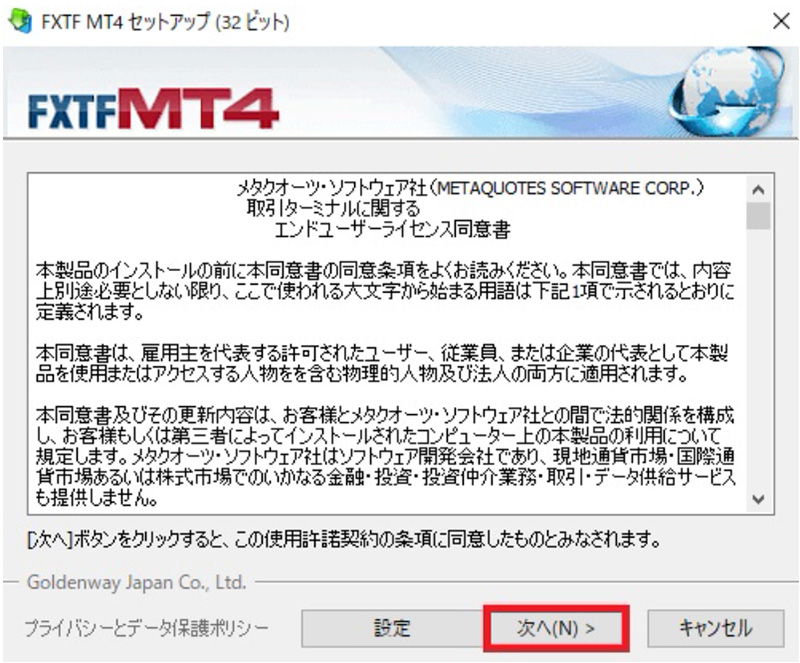This screenshot has width=800, height=663.
Task: Click the paragraph starting 本同意書は、雇用主を代表する
Action: click(x=382, y=364)
